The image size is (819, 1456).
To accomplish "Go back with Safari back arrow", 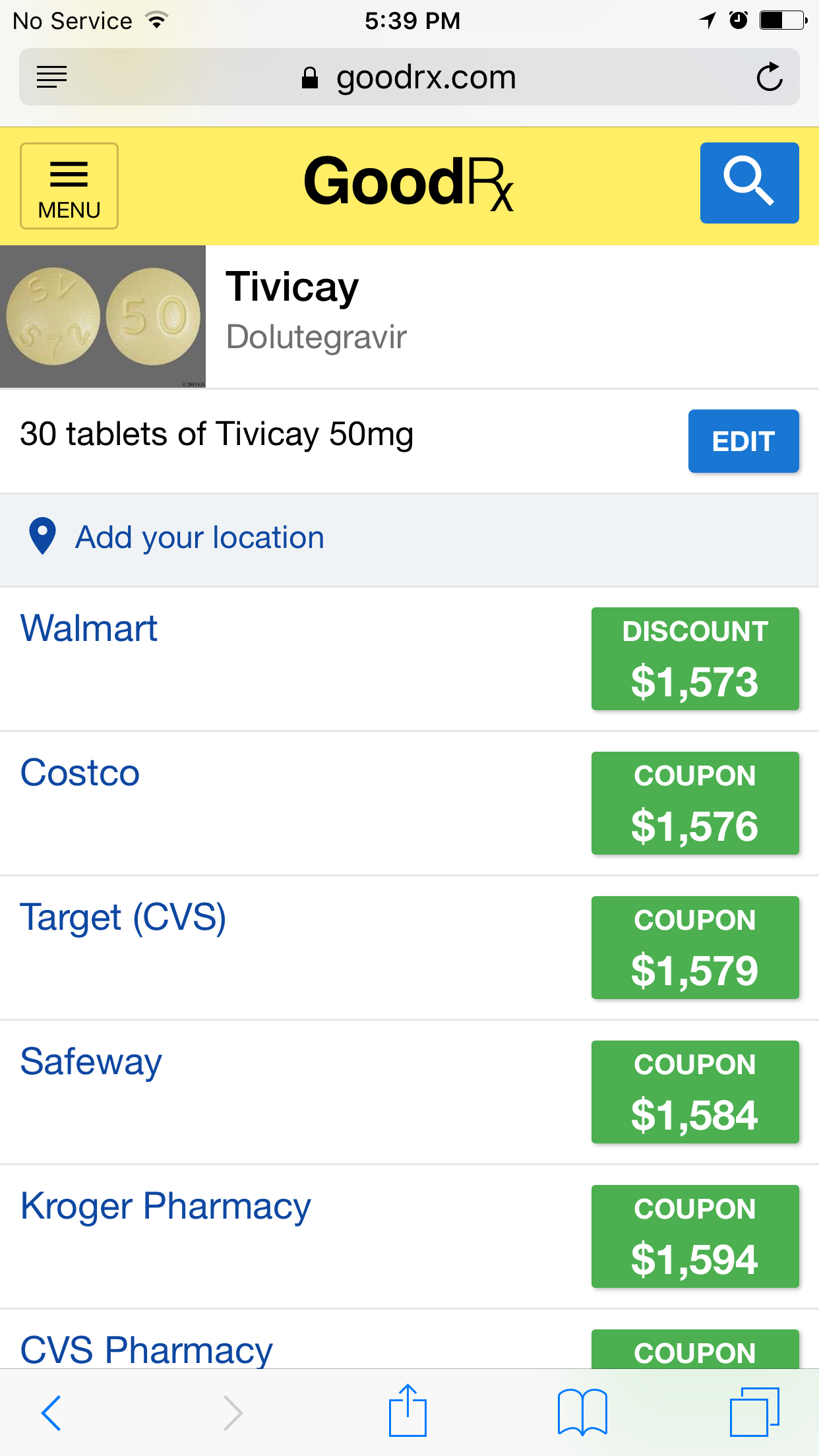I will tap(51, 1412).
